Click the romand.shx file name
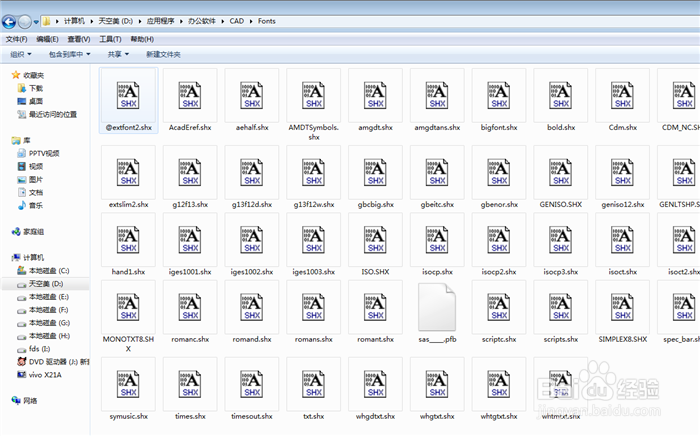Viewport: 700px width, 436px height. 252,340
